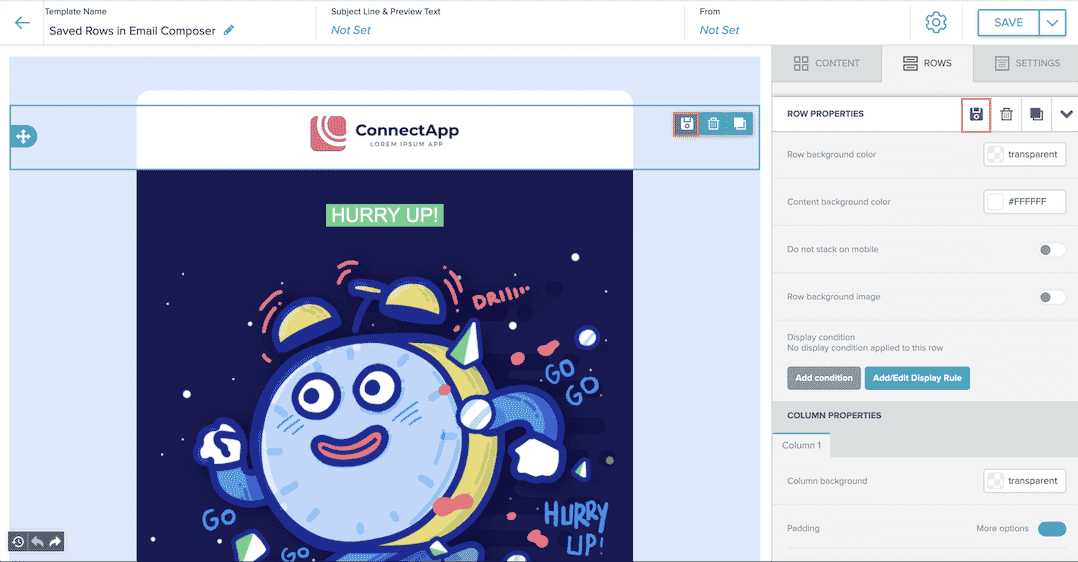The image size is (1078, 562).
Task: Pick Content background color #FFFFFF swatch
Action: (x=995, y=202)
